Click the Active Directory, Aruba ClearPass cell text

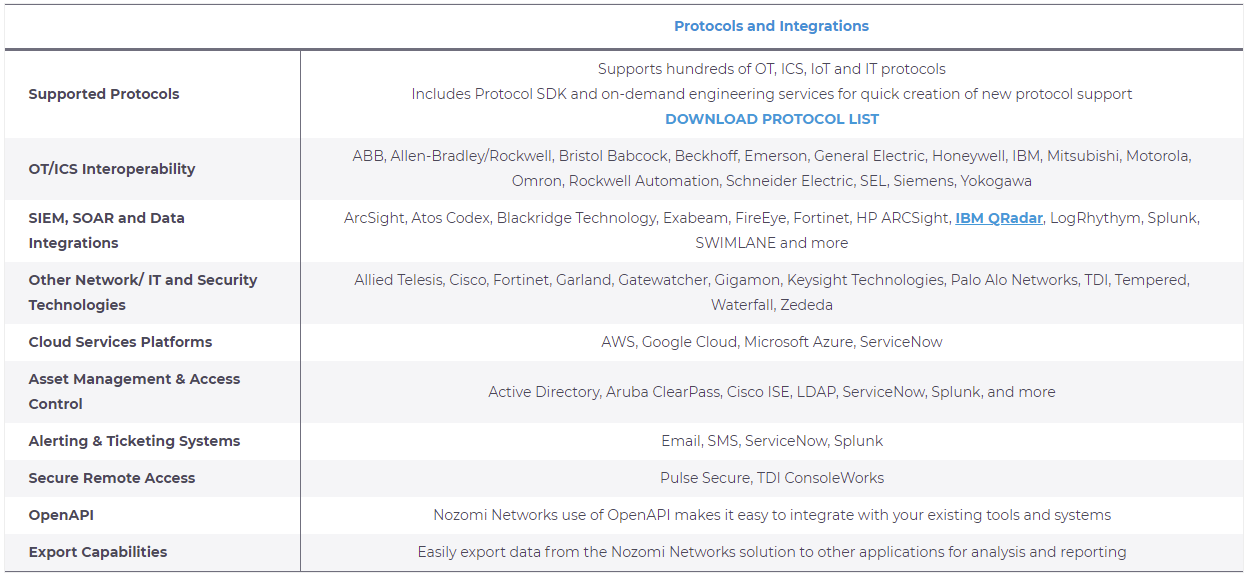pyautogui.click(x=772, y=392)
